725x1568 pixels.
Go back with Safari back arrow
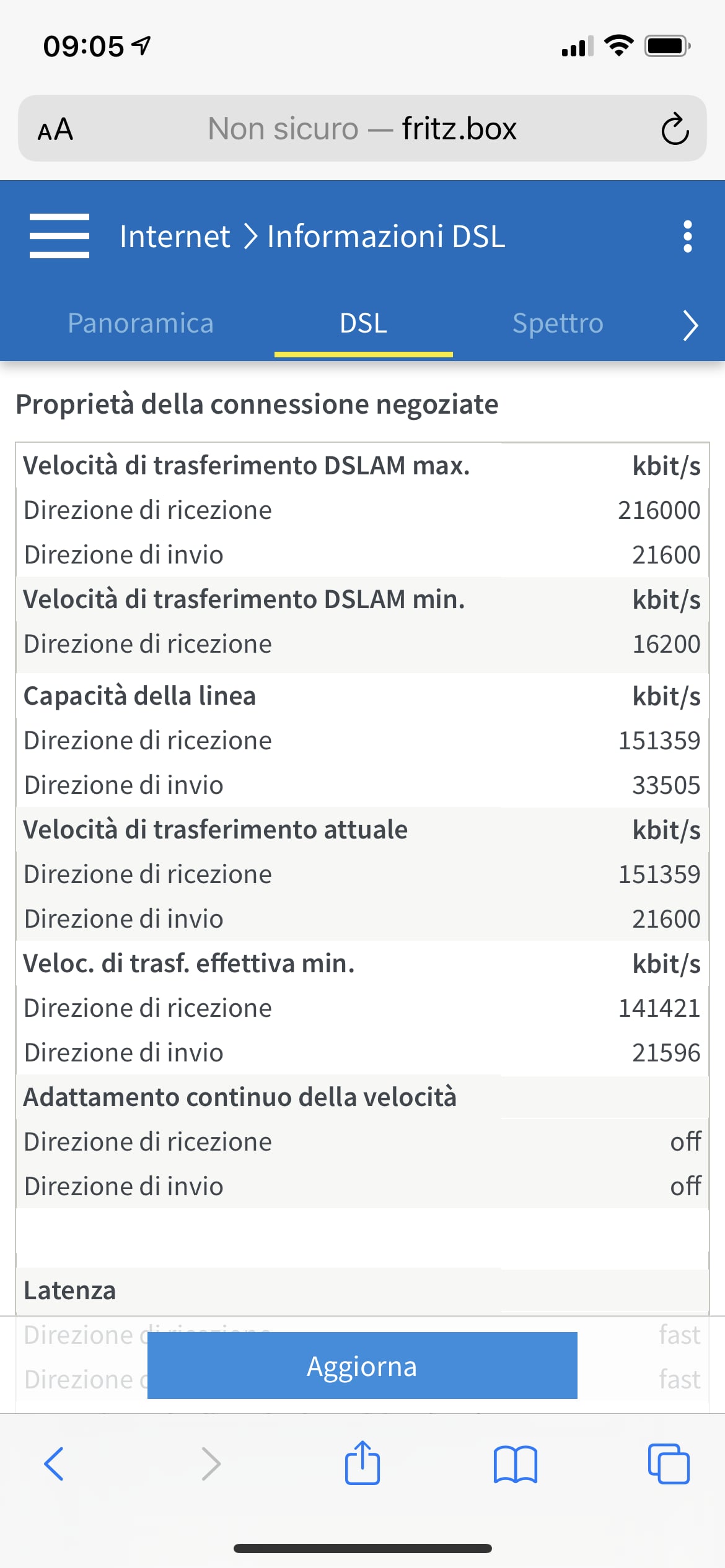[x=55, y=1464]
